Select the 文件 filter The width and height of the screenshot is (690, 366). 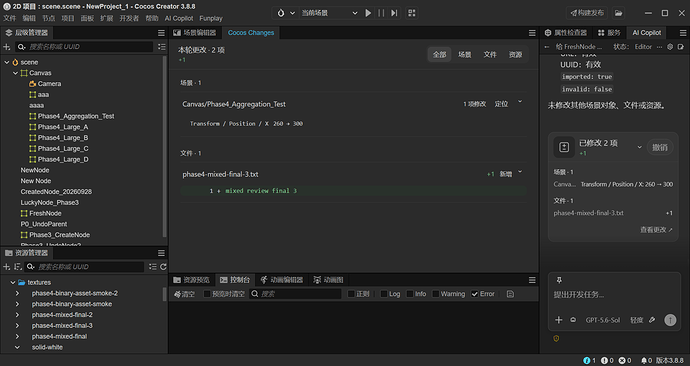point(490,55)
